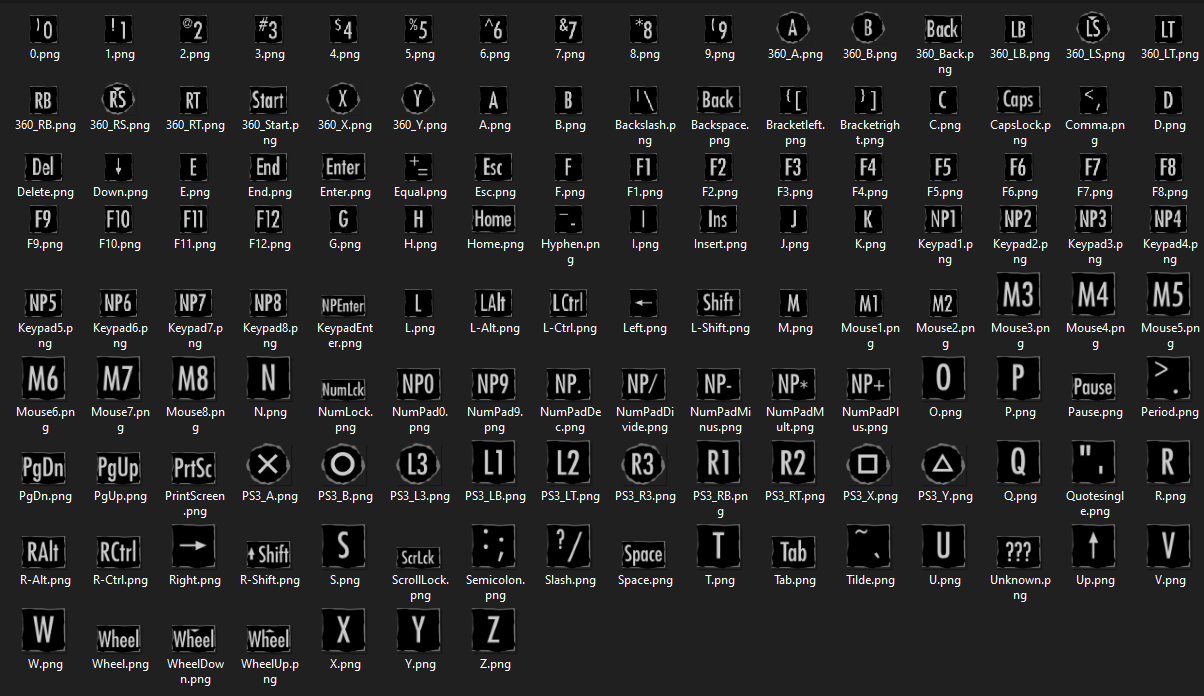Image resolution: width=1204 pixels, height=696 pixels.
Task: Select the Down.png arrow icon
Action: pyautogui.click(x=118, y=167)
